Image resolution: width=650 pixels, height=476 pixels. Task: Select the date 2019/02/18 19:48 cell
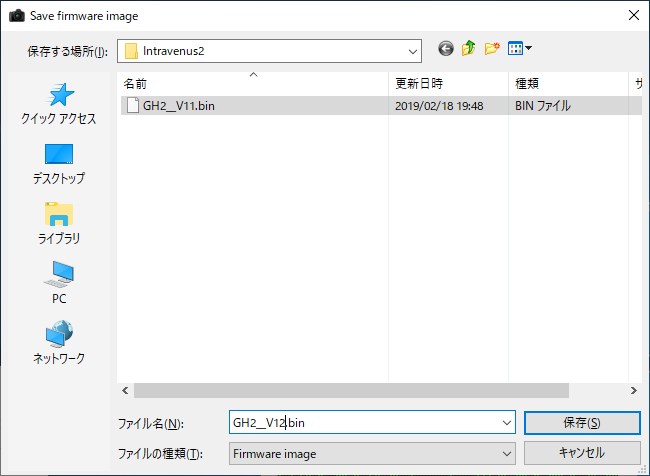tap(439, 106)
